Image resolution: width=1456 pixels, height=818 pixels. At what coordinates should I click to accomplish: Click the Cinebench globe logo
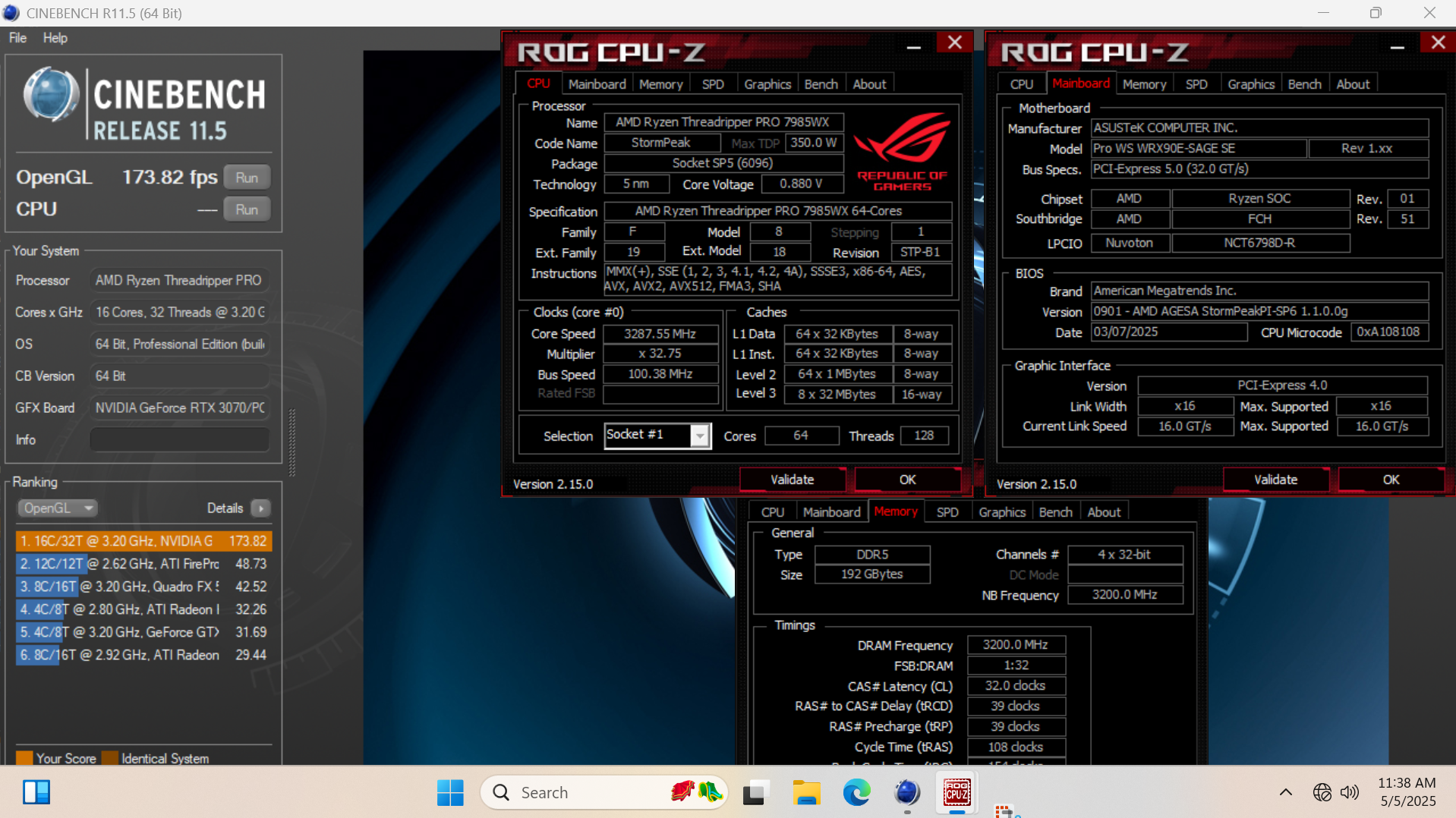click(51, 96)
